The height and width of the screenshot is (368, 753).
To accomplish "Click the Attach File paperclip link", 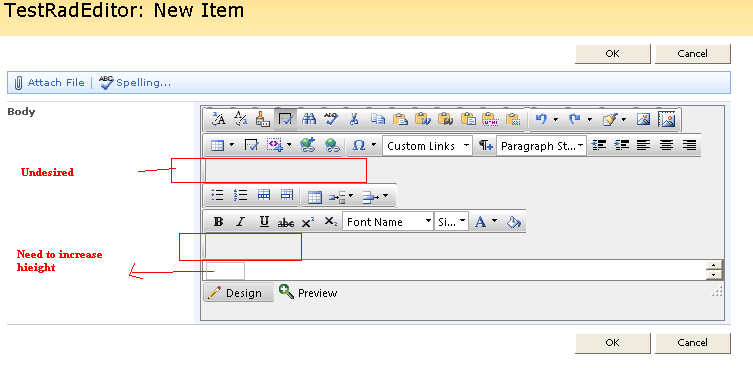I will [x=49, y=83].
